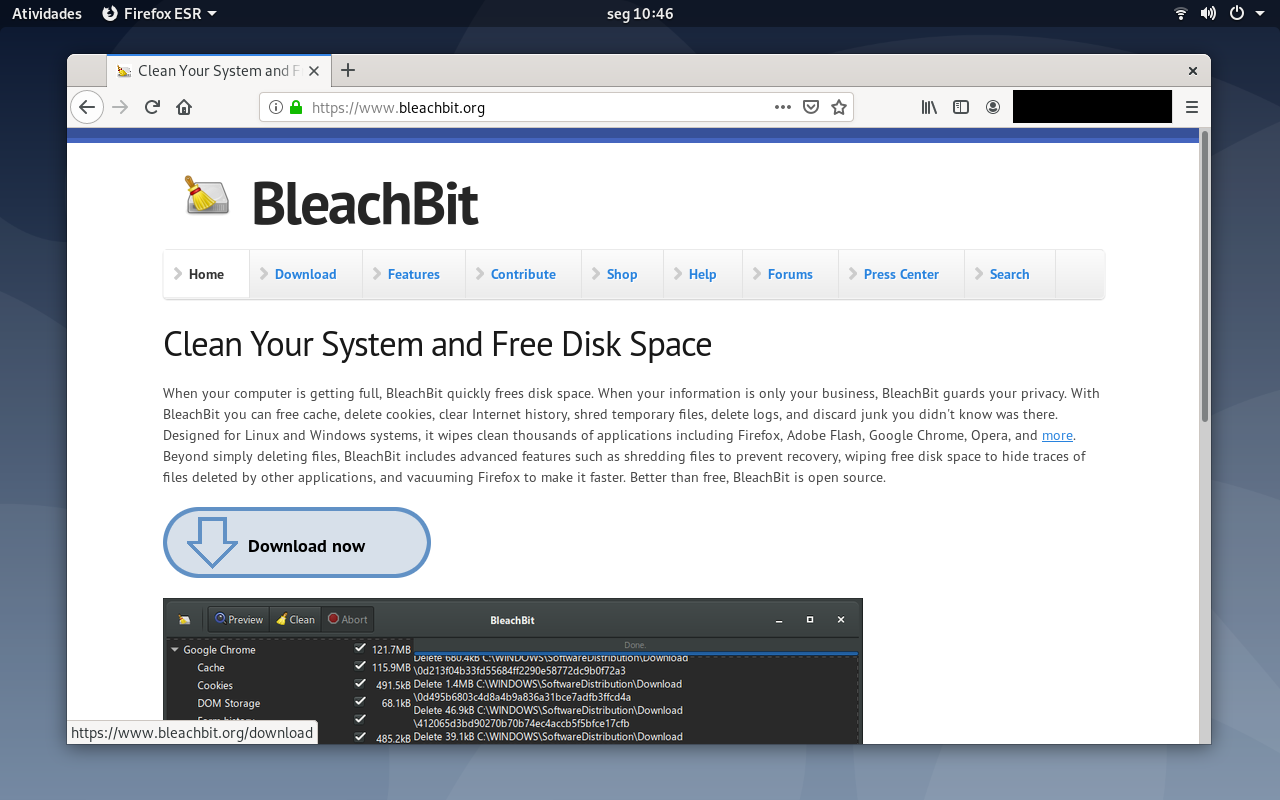Open the Shop navigation tab
Screen dimensions: 1280x800
[x=622, y=274]
